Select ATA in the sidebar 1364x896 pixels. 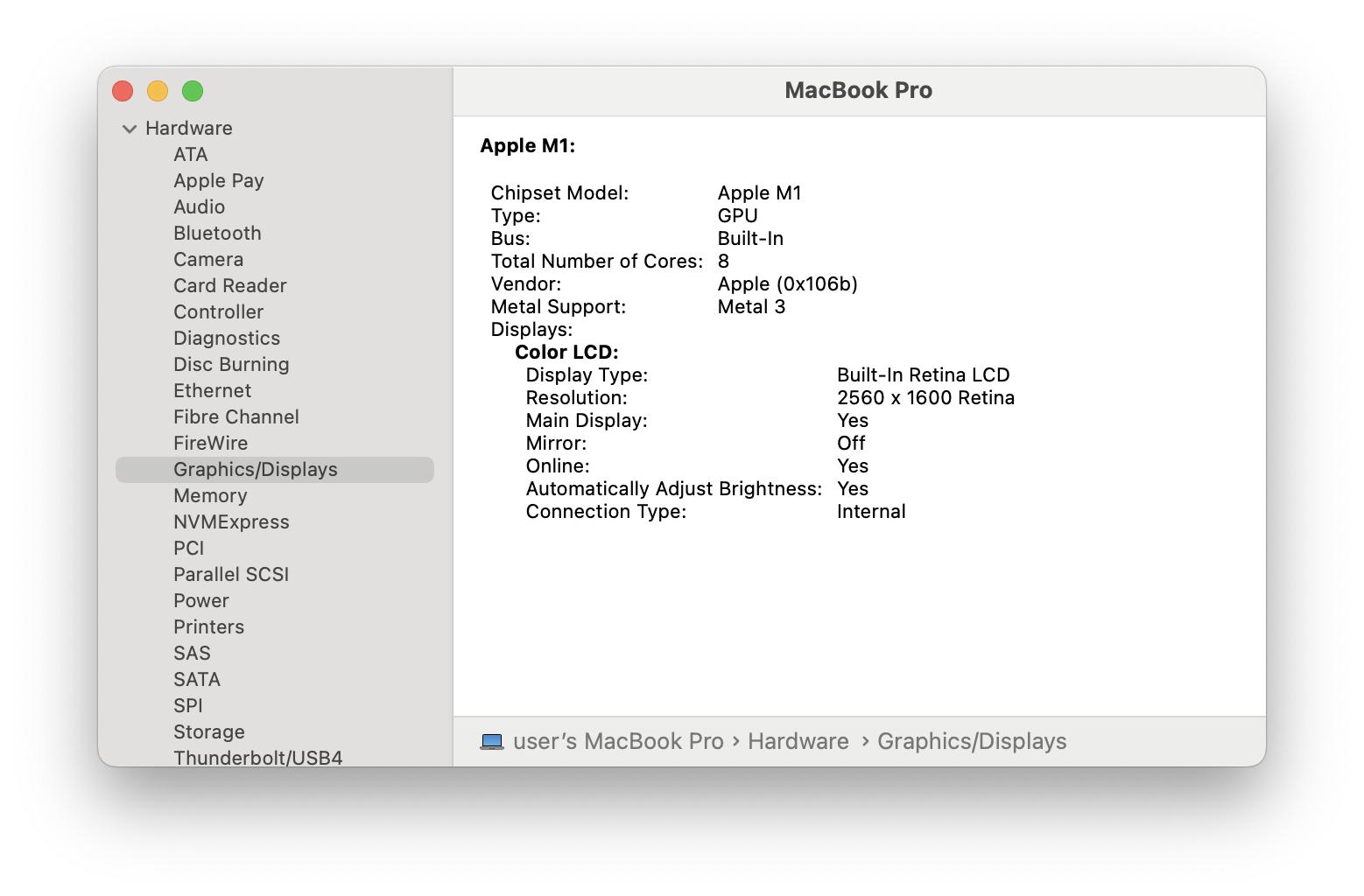[190, 155]
